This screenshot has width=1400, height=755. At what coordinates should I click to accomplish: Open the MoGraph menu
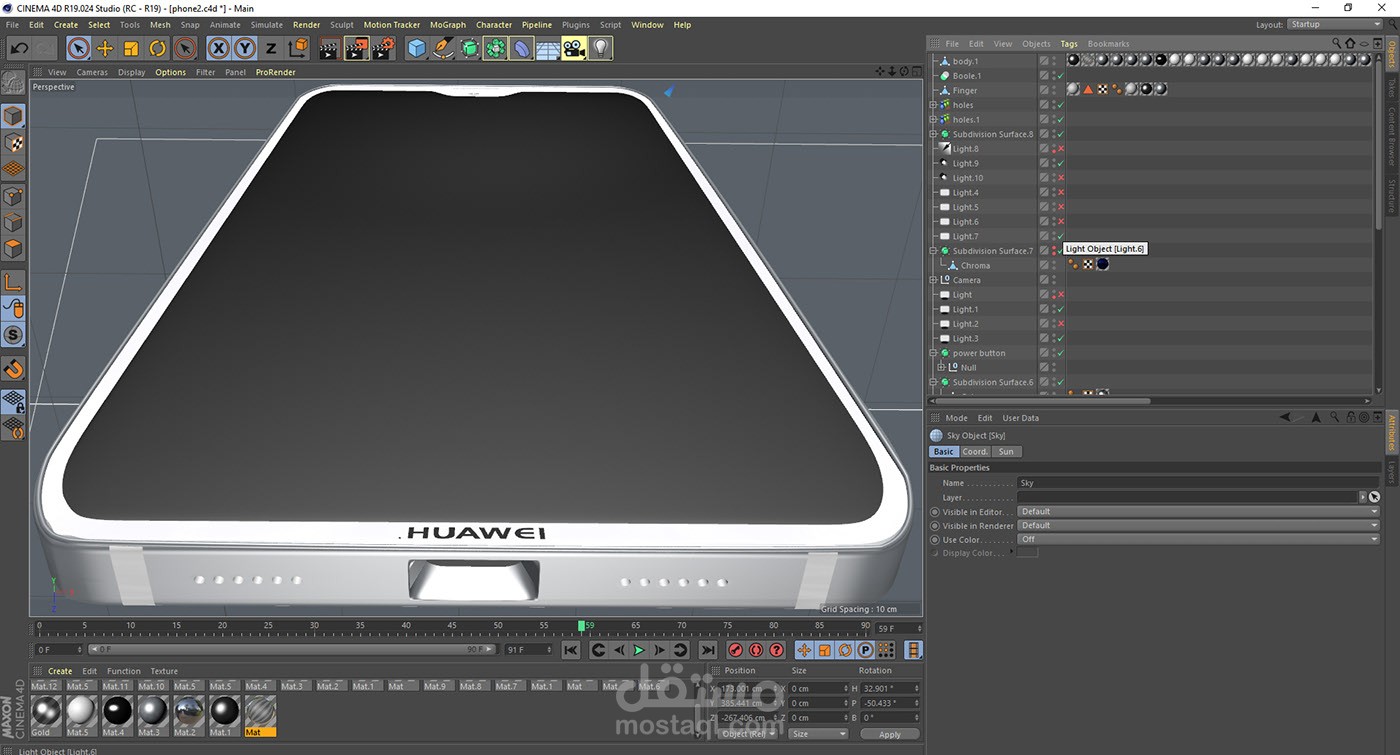point(447,24)
